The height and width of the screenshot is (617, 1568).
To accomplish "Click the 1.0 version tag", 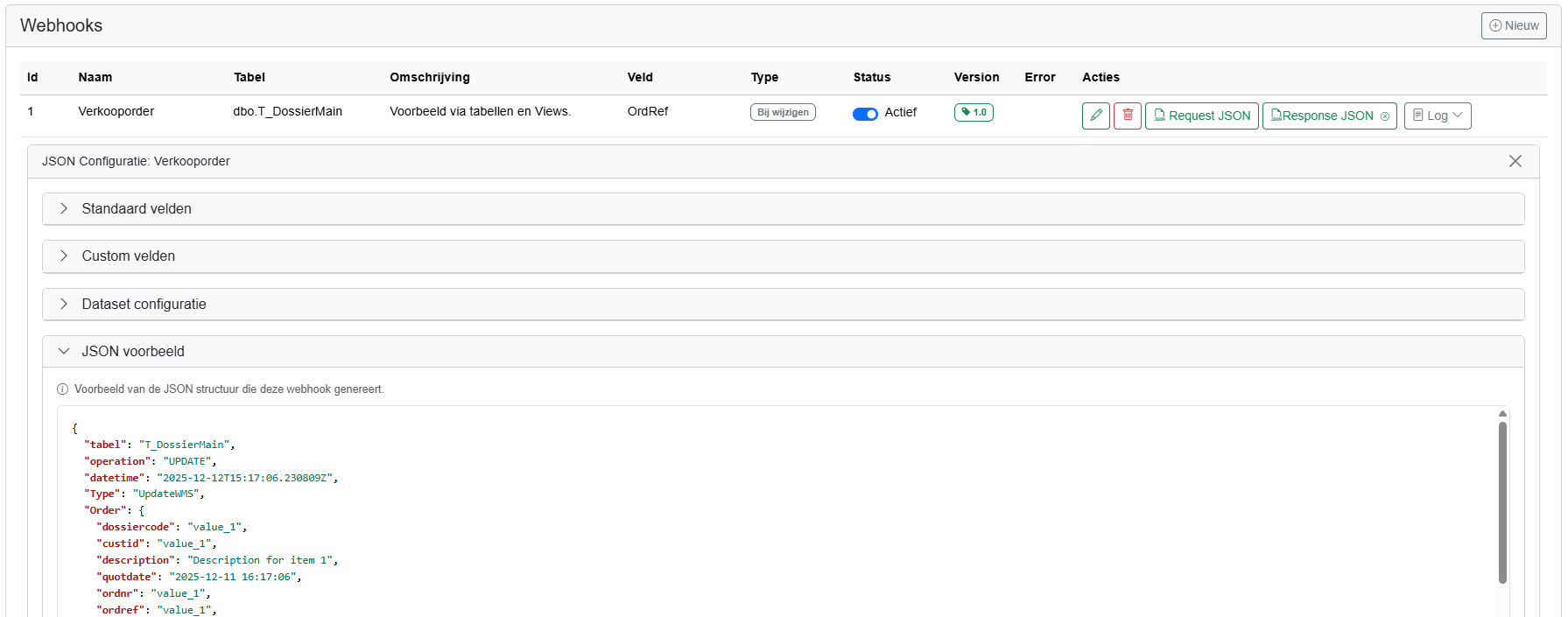I will (974, 112).
